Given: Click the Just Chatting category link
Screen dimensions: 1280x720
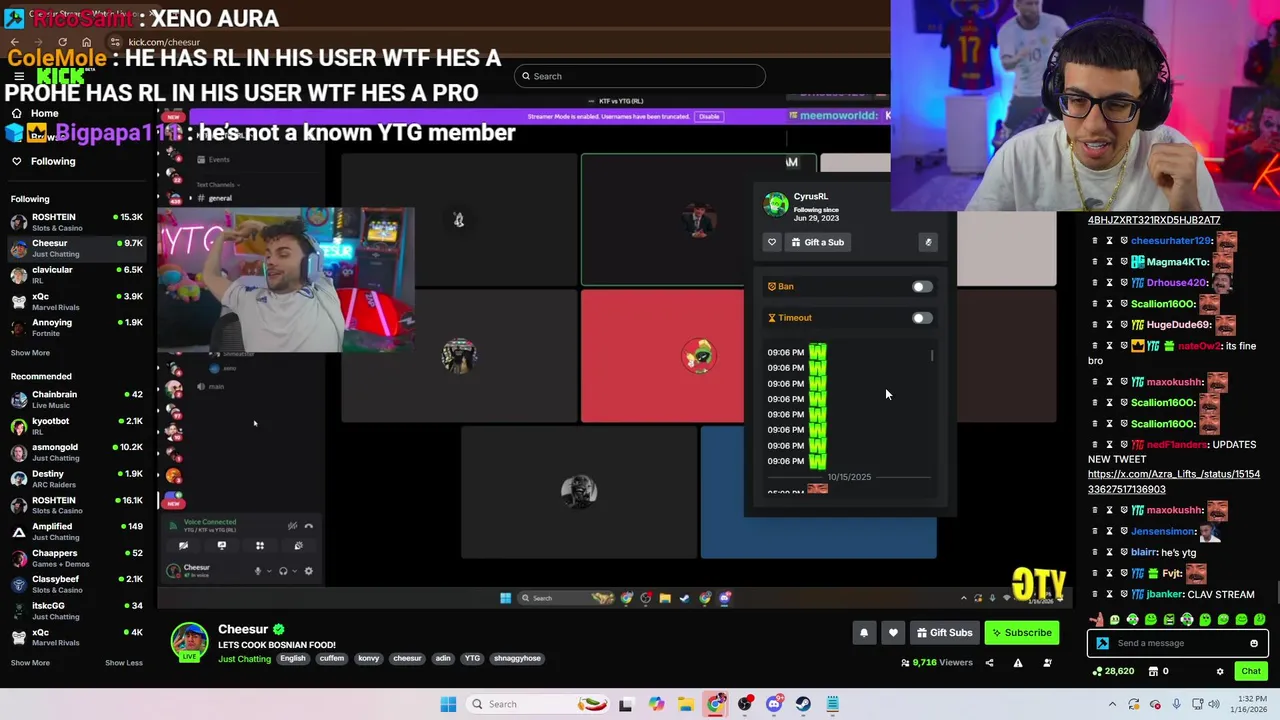Looking at the screenshot, I should point(244,659).
